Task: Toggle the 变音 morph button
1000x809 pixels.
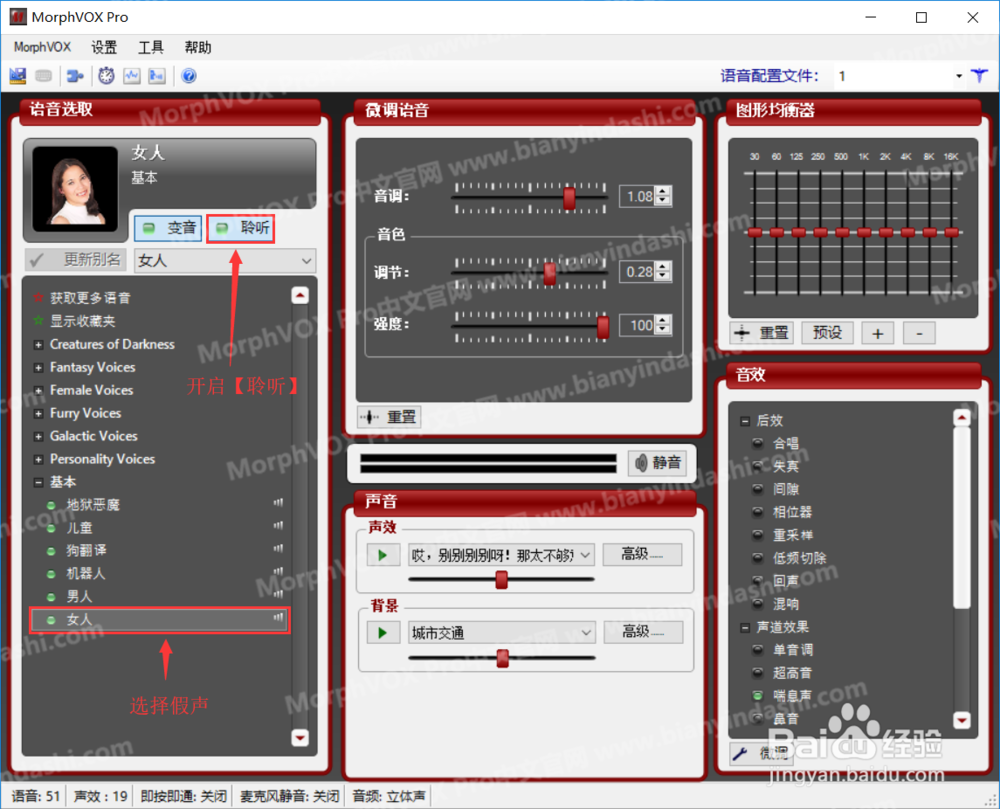Action: (x=168, y=228)
